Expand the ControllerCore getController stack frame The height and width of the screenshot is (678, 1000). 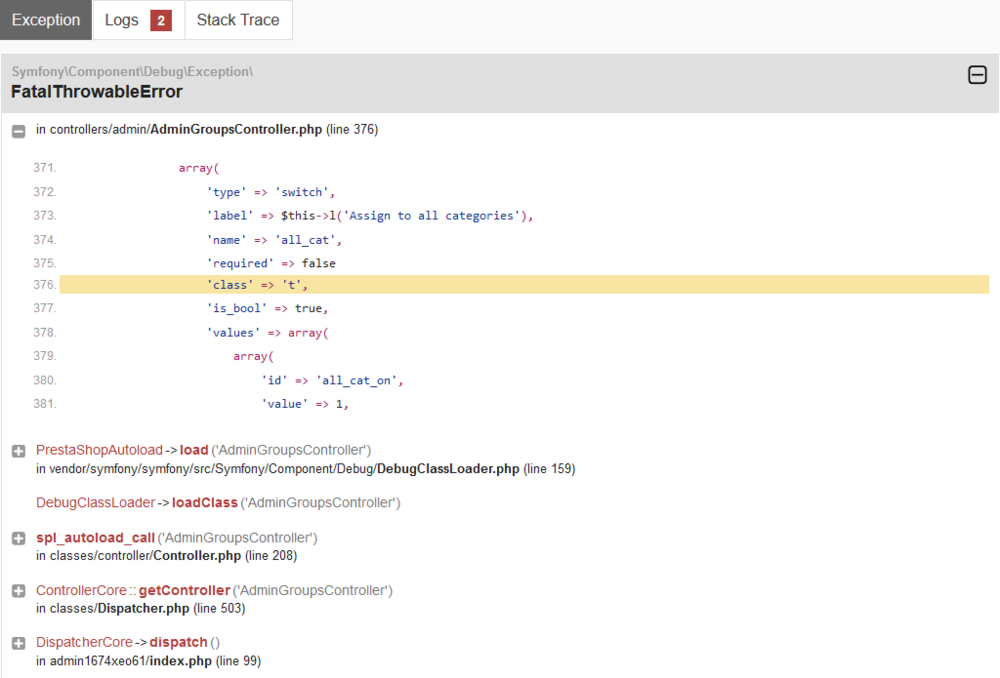[x=18, y=590]
